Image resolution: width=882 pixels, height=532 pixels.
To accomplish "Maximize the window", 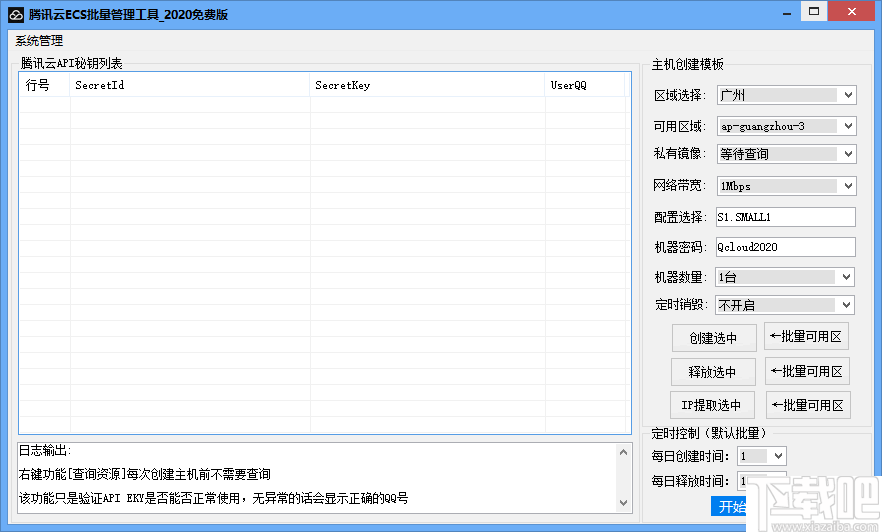I will point(814,11).
